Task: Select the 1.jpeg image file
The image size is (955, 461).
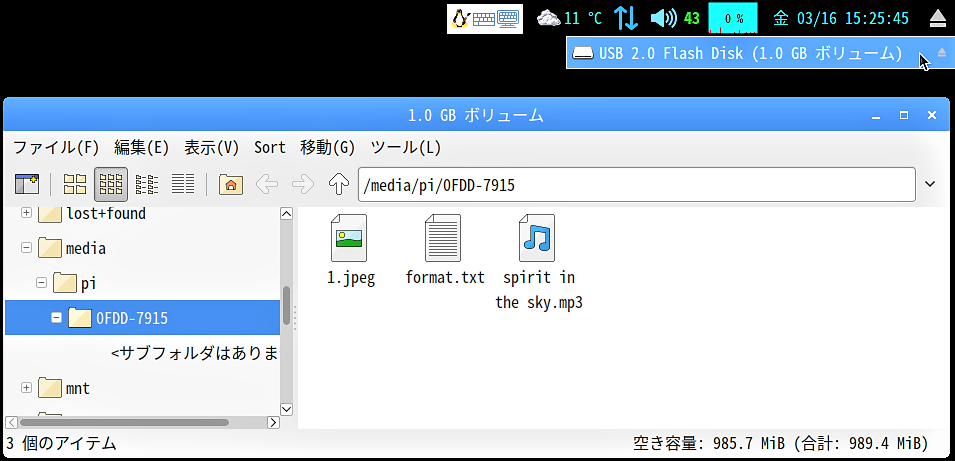Action: (x=350, y=250)
